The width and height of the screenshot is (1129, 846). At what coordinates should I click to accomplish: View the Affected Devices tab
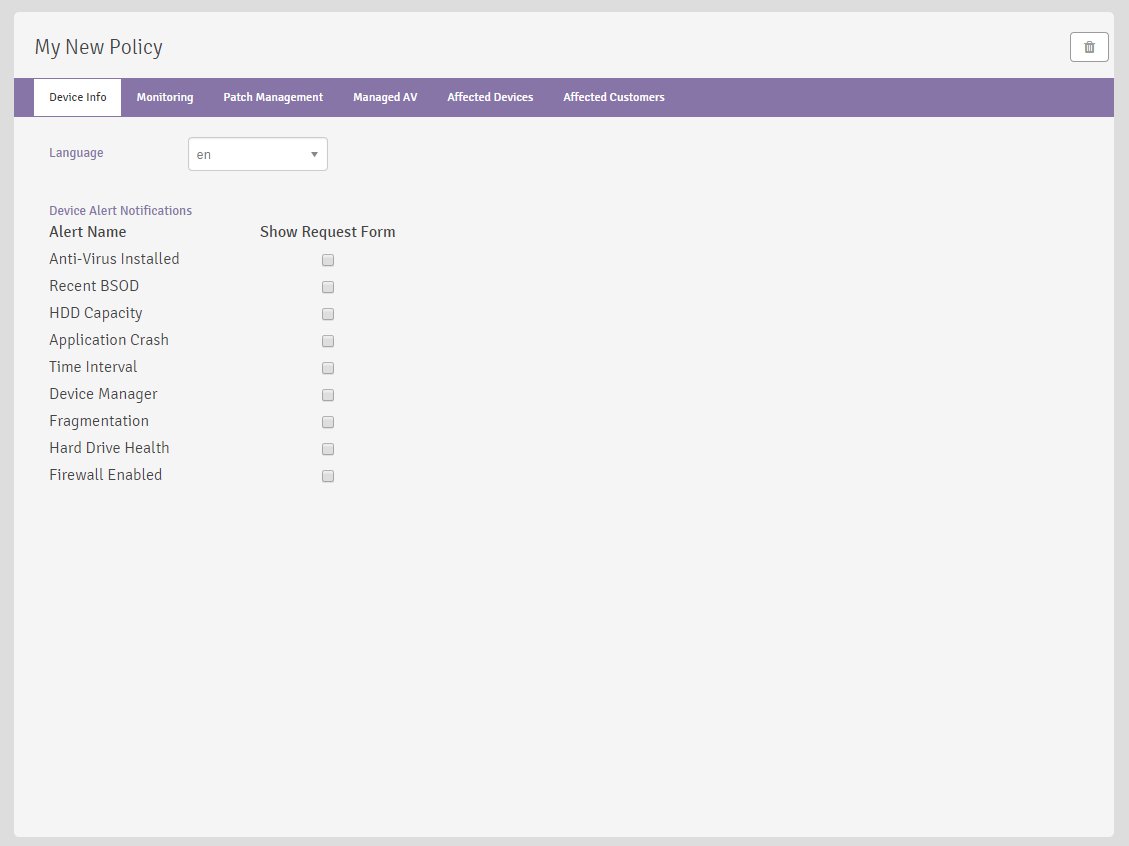tap(490, 97)
